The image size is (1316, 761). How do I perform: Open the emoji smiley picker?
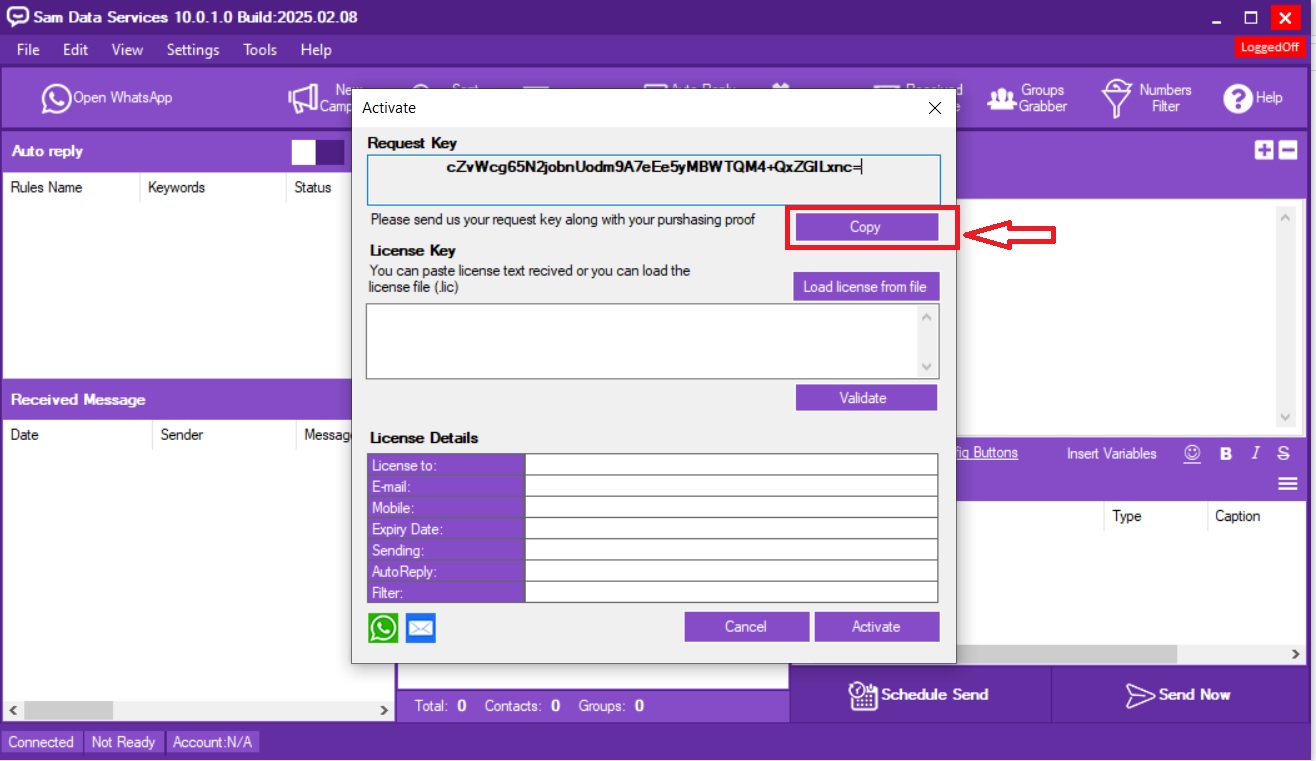click(x=1192, y=453)
